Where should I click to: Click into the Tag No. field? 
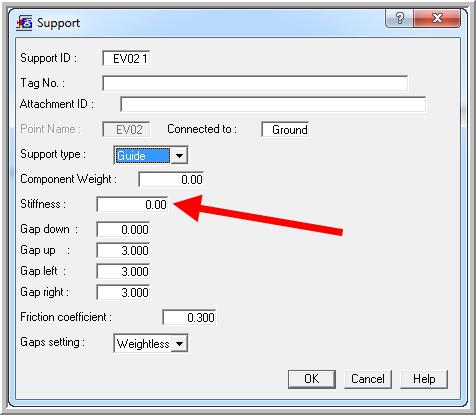255,83
